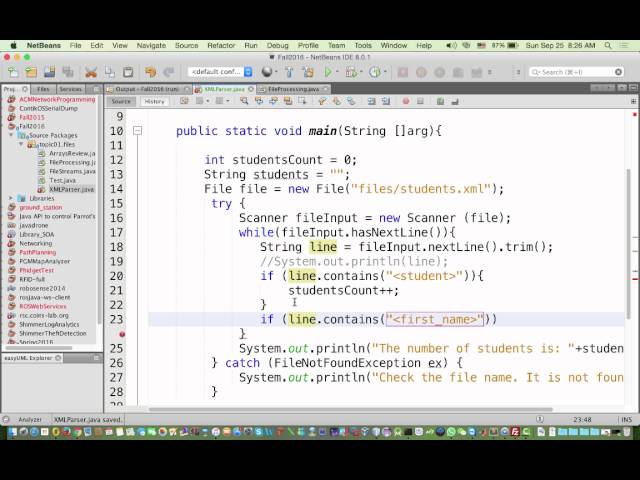Click the error marker beside line 24
Screen dimensions: 640x480
click(x=122, y=334)
